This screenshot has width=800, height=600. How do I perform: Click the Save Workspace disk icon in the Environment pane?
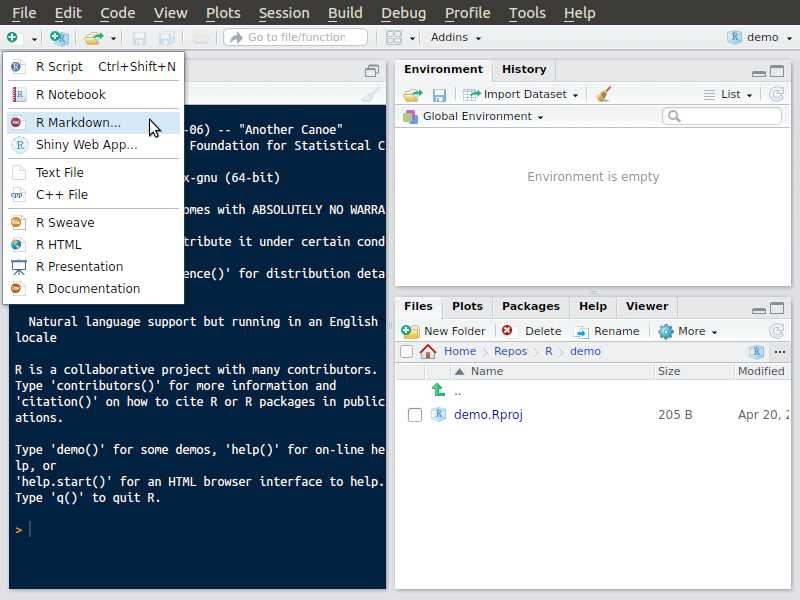[439, 95]
